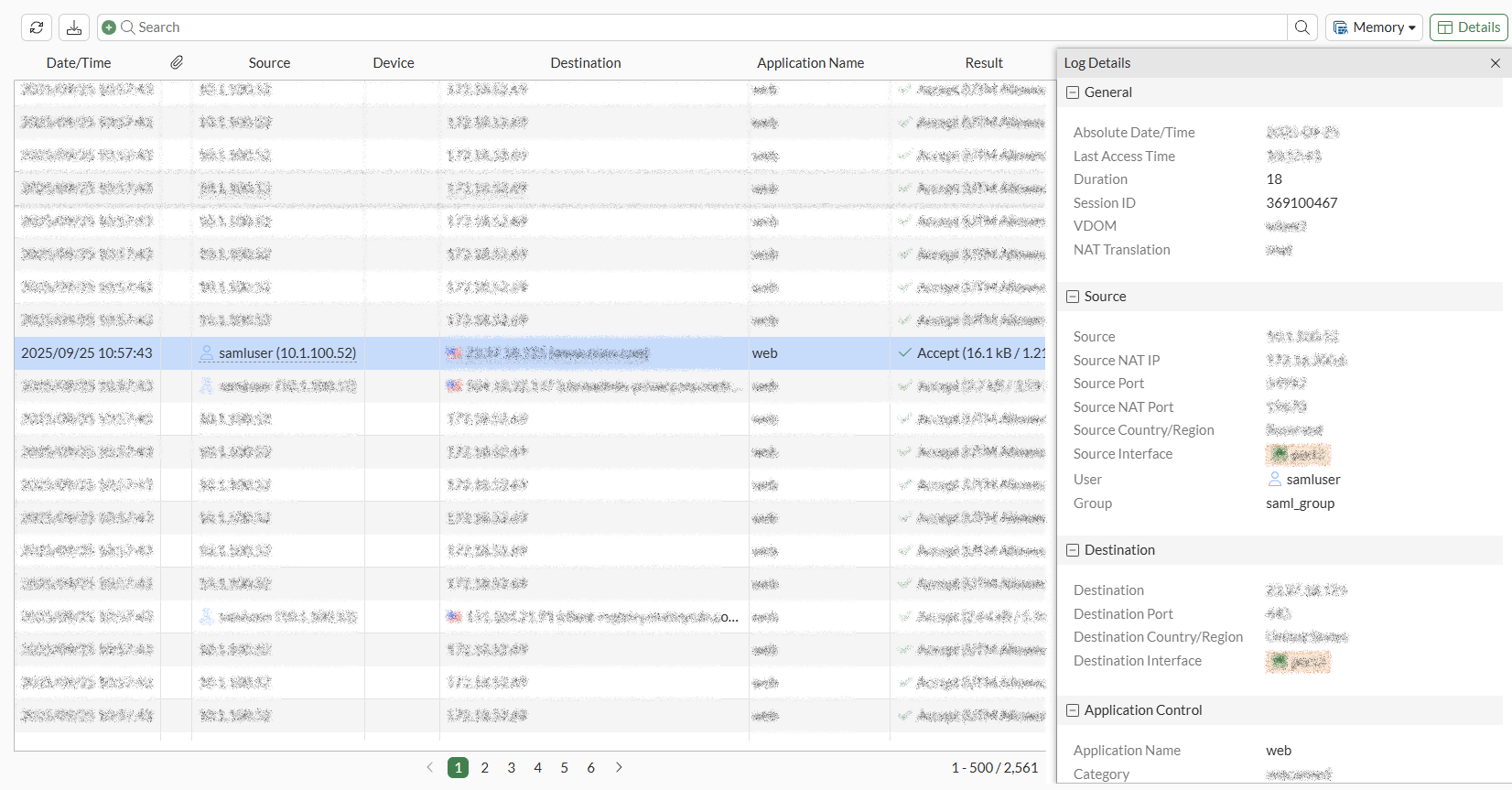Open the Memory log source dropdown
The height and width of the screenshot is (790, 1512).
click(1374, 27)
